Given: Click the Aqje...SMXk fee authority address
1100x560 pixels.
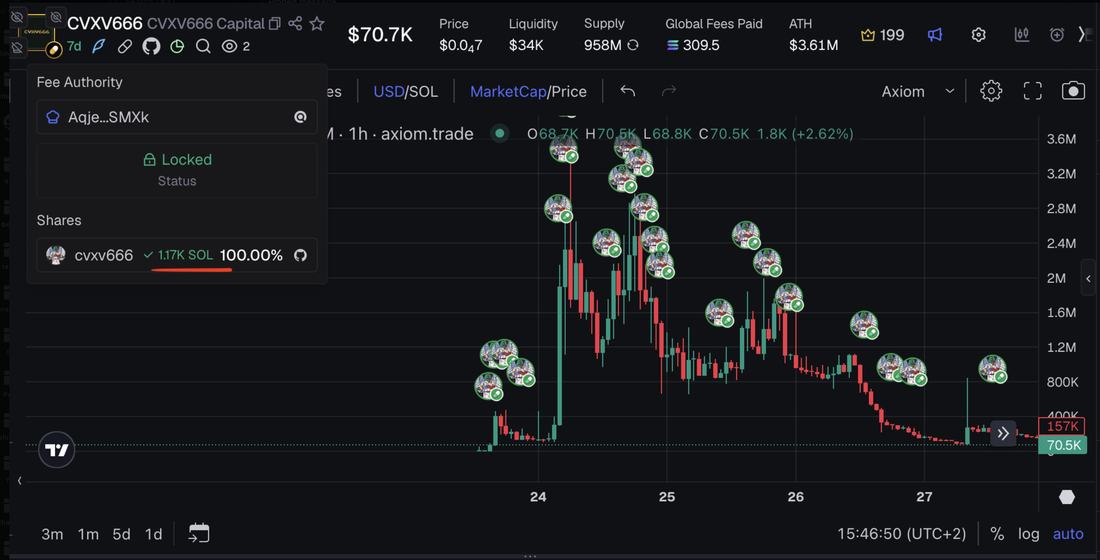Looking at the screenshot, I should [x=108, y=117].
